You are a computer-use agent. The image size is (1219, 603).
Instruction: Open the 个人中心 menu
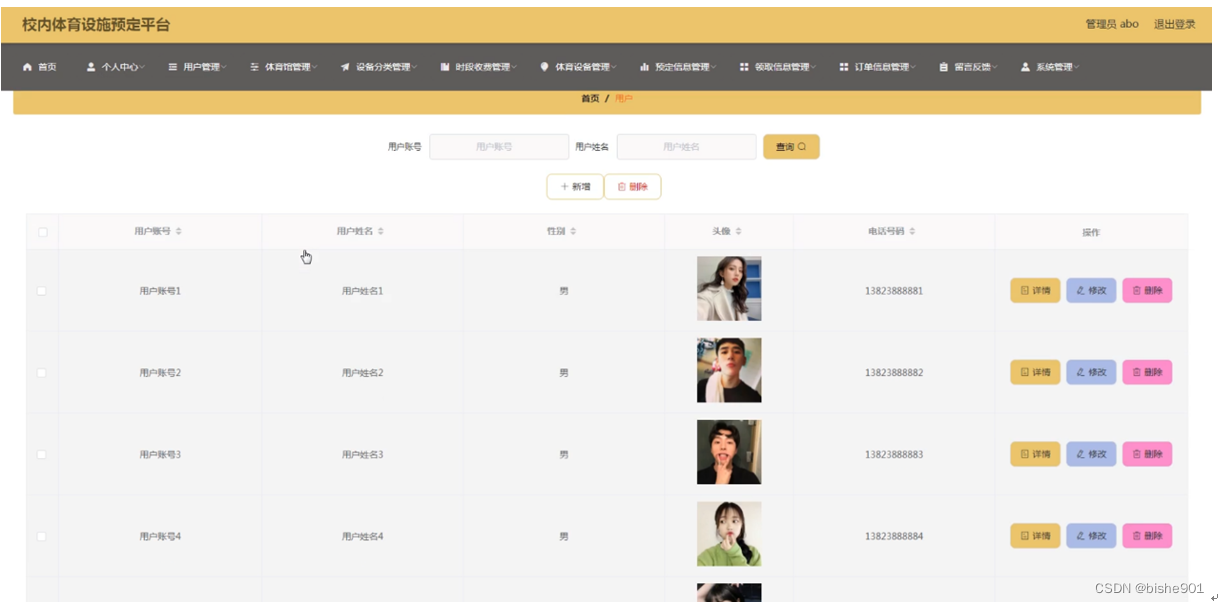click(x=115, y=67)
